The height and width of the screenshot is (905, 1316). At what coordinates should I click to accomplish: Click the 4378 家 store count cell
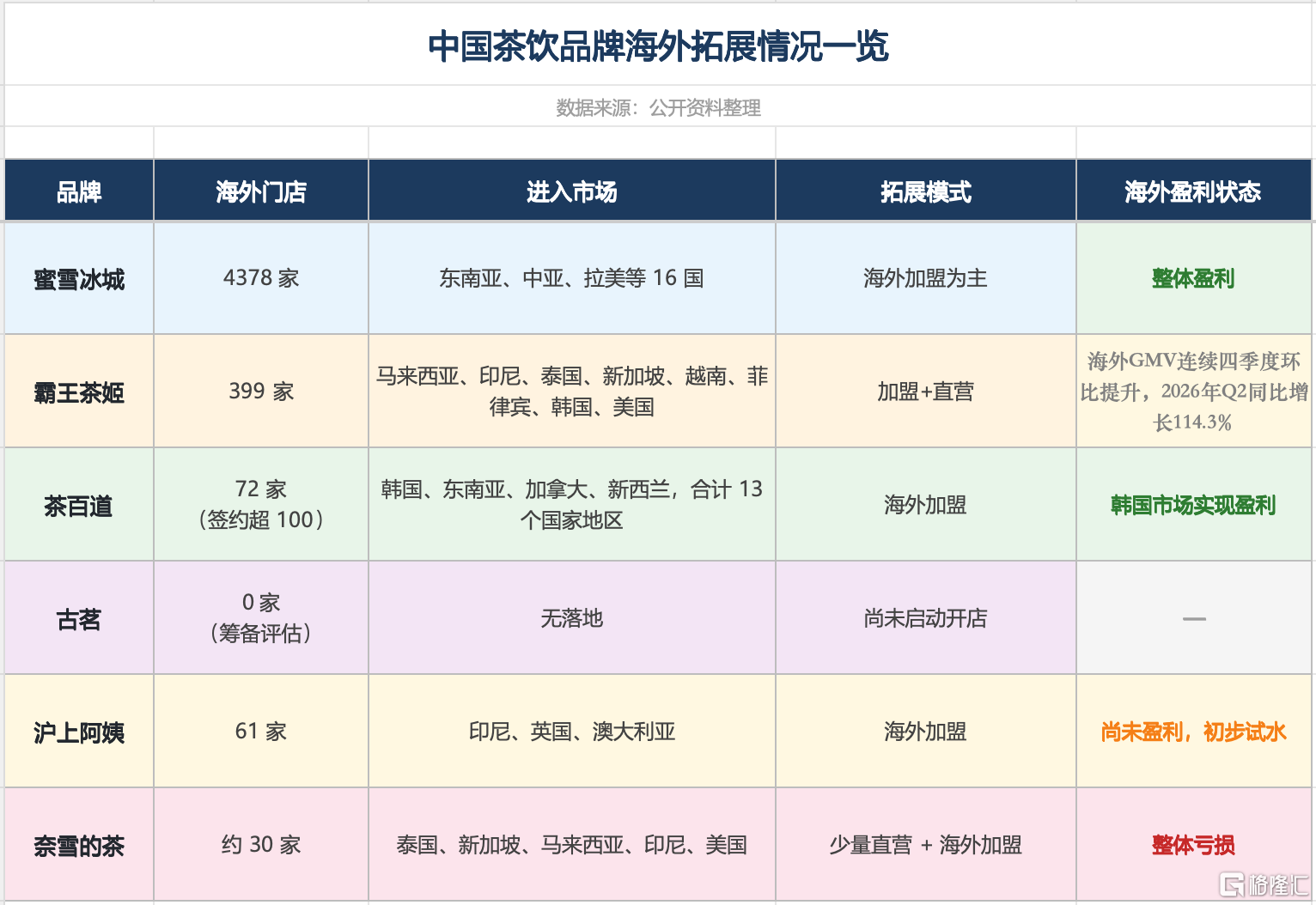click(x=261, y=278)
